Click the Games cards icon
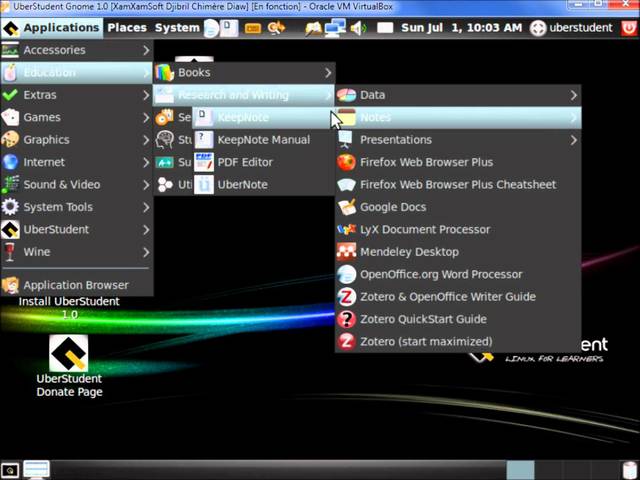Screen dimensions: 640x480 10,118
